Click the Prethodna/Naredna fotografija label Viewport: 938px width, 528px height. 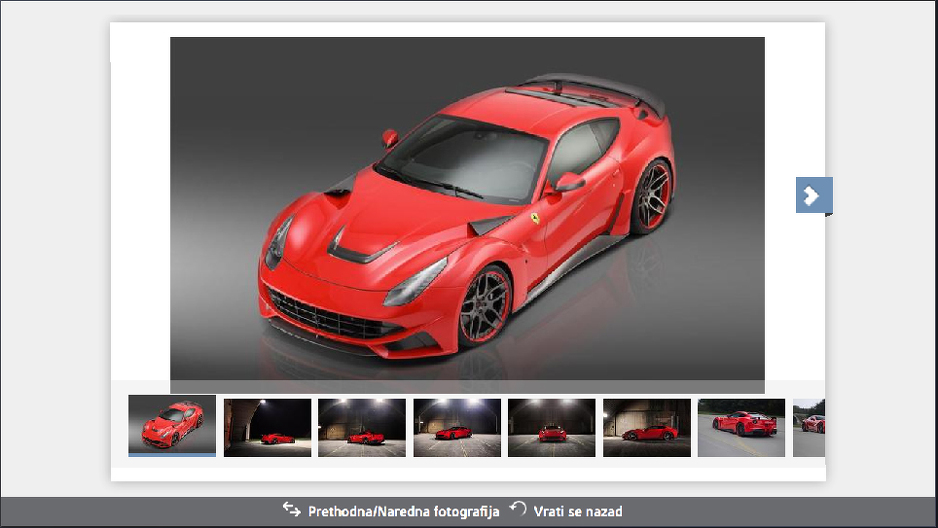[x=403, y=511]
